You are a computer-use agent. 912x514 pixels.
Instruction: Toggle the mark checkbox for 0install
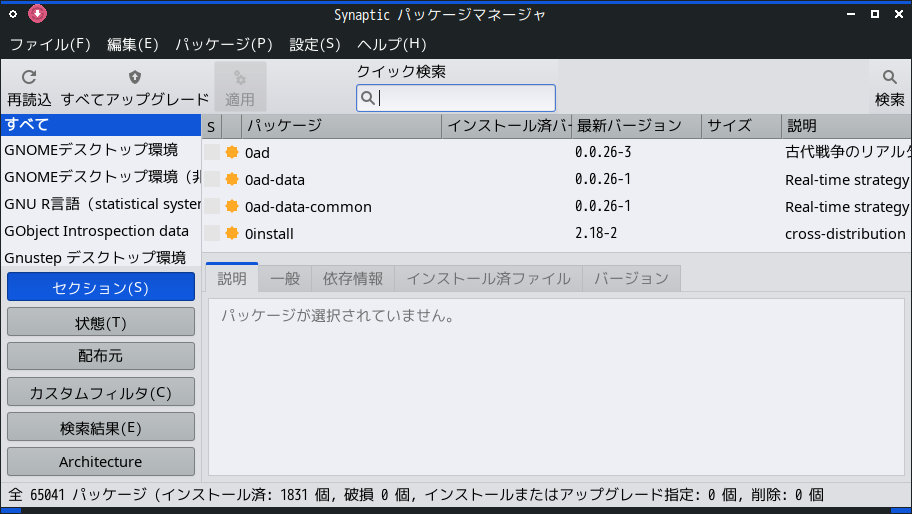[x=212, y=233]
